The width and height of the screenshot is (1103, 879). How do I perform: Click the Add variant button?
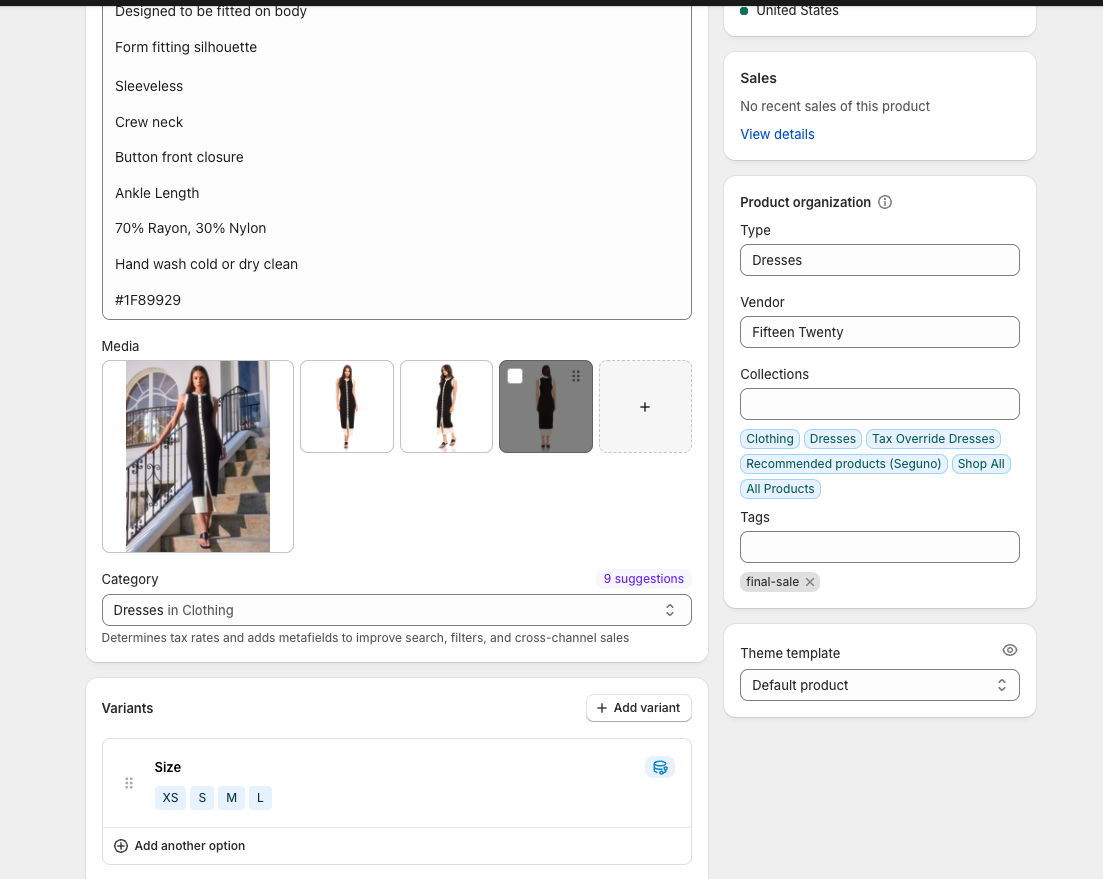(638, 708)
